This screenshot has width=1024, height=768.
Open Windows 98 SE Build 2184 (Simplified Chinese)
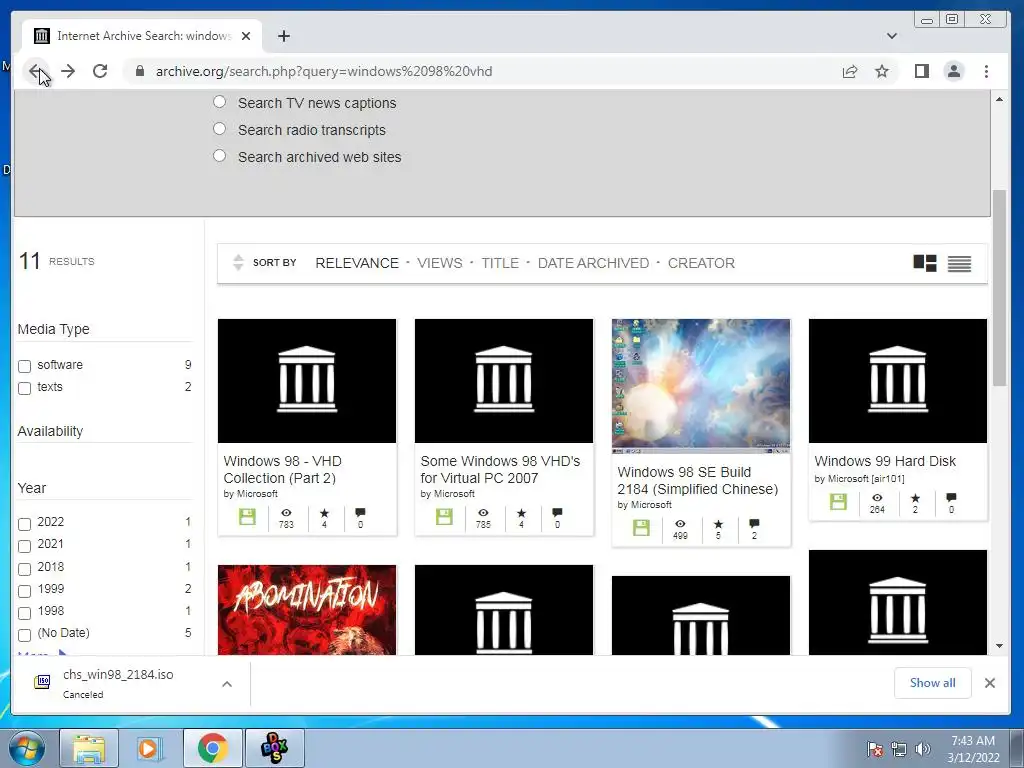tap(697, 481)
